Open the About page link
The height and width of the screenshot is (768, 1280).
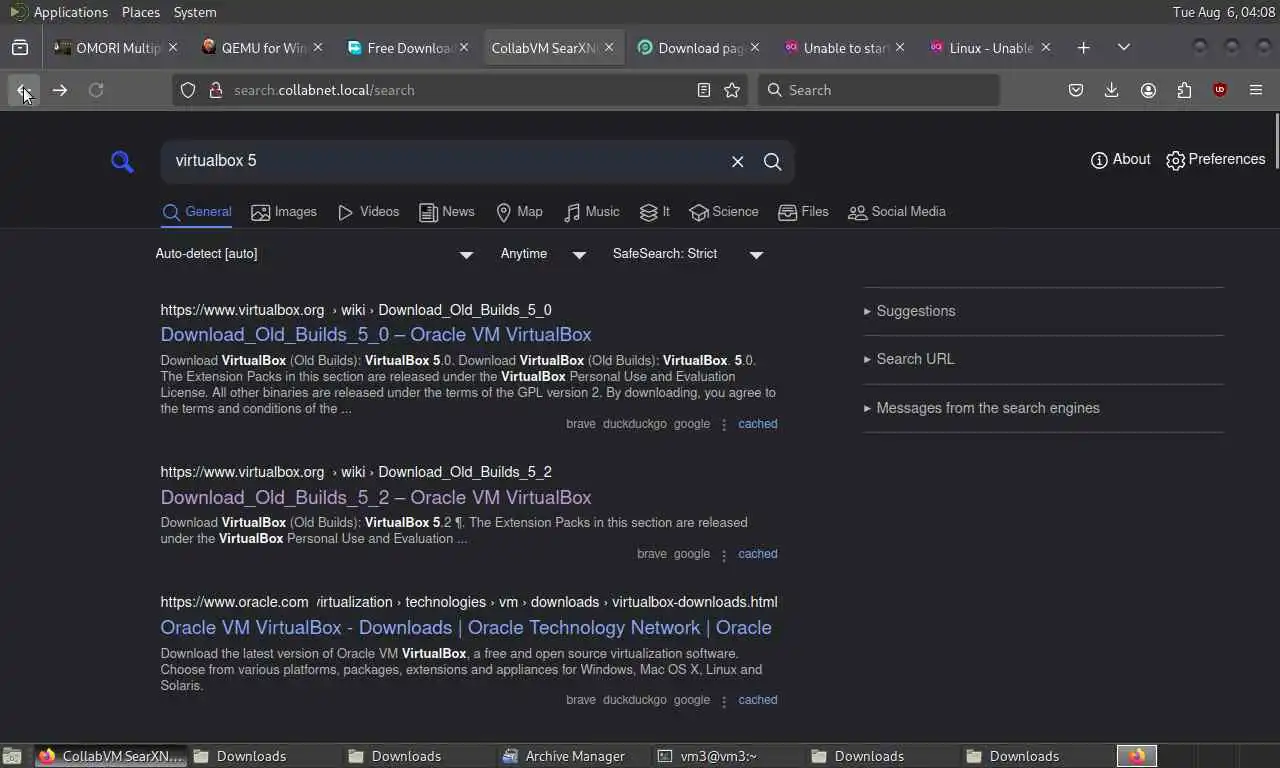(1120, 160)
